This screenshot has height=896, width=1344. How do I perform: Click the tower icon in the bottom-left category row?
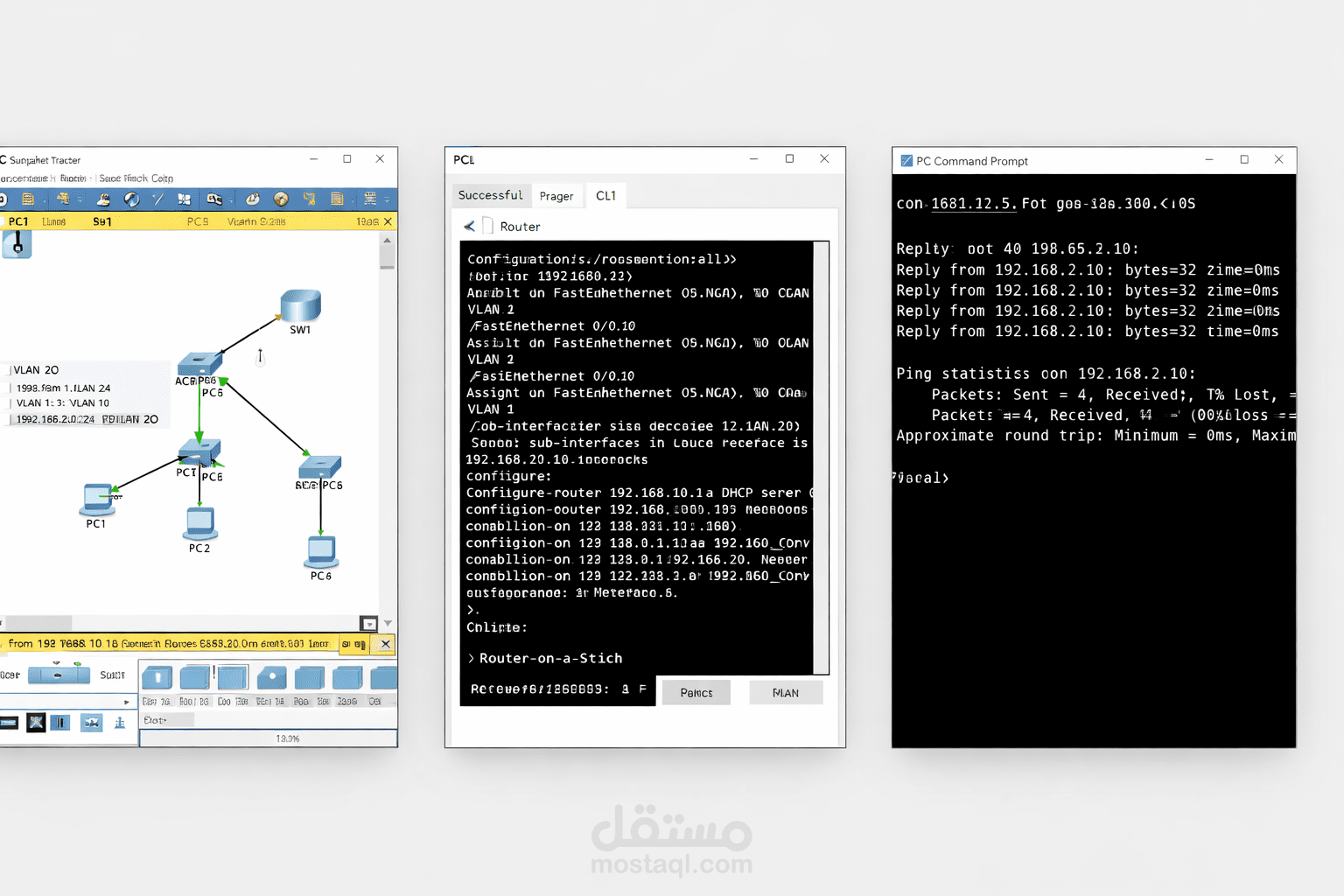point(120,722)
